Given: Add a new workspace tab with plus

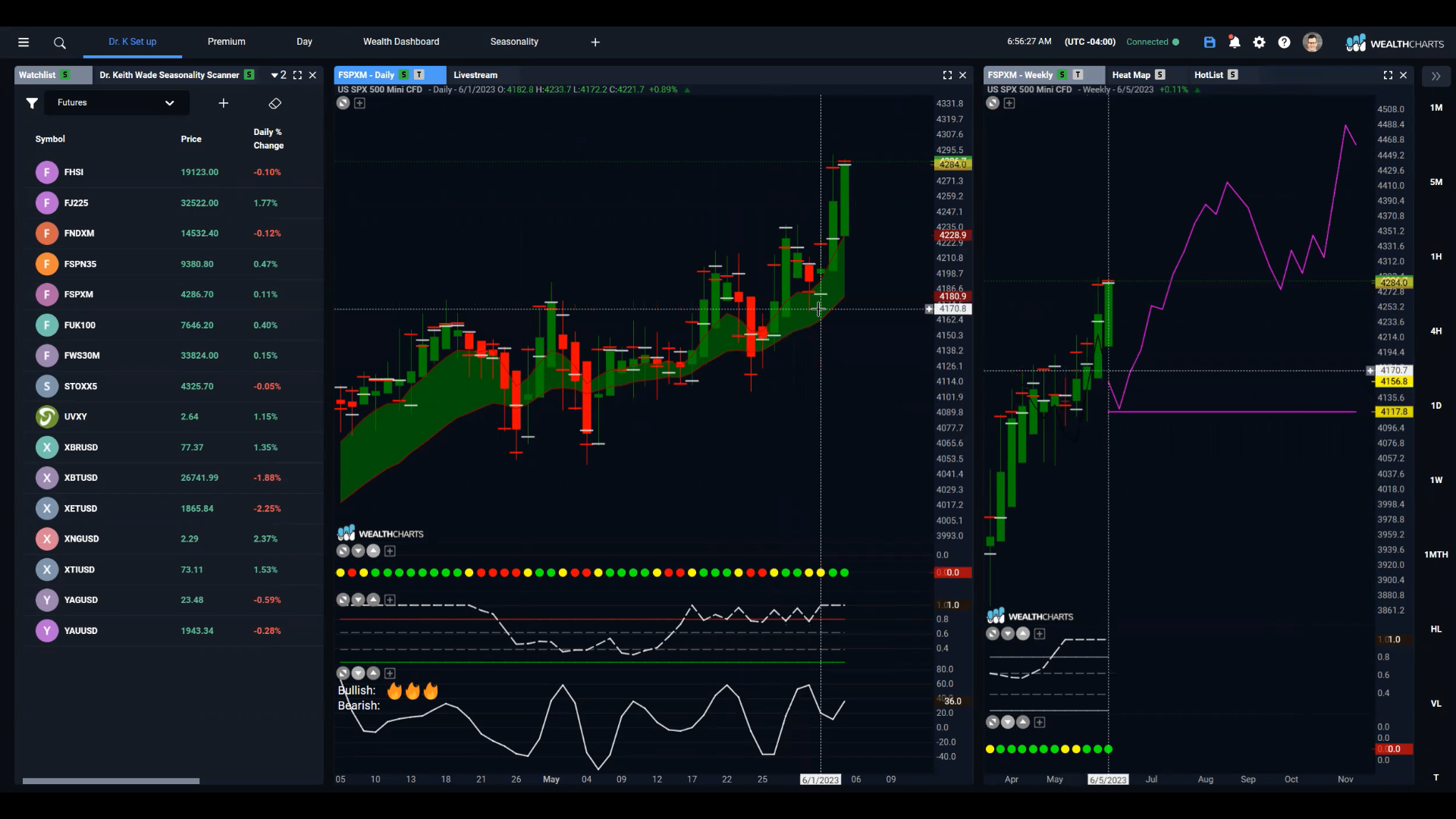Looking at the screenshot, I should coord(595,42).
